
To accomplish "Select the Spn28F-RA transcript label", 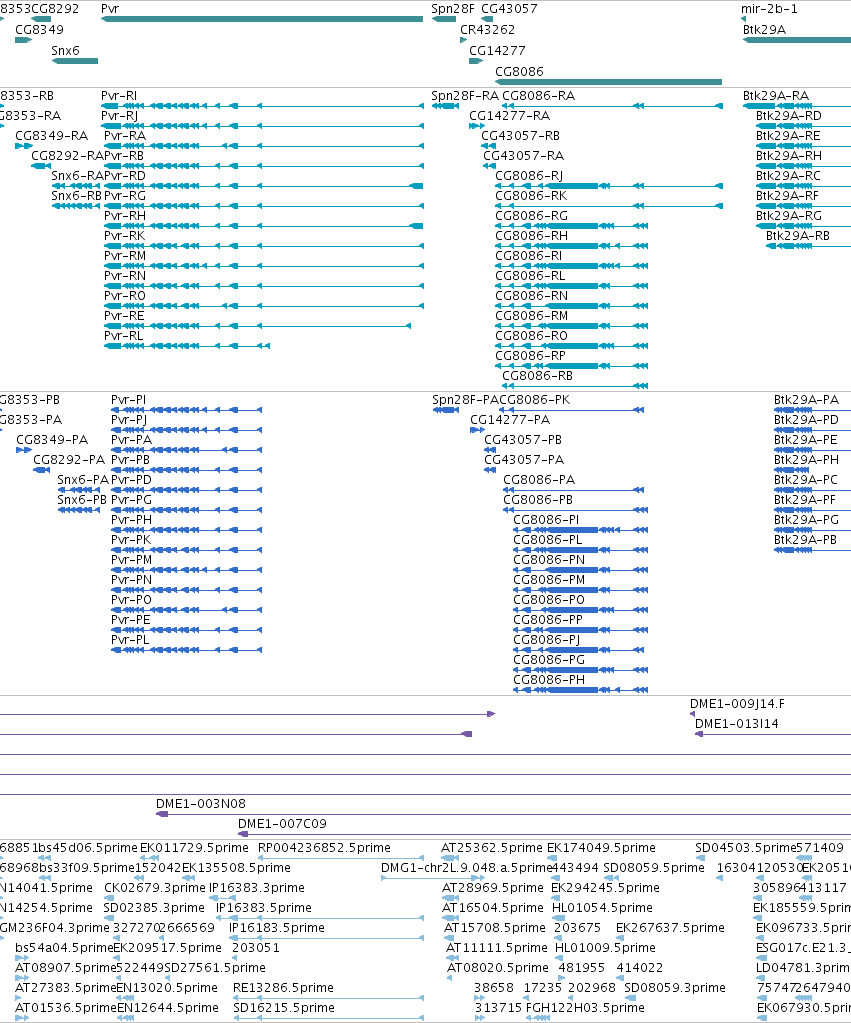I will pyautogui.click(x=465, y=96).
